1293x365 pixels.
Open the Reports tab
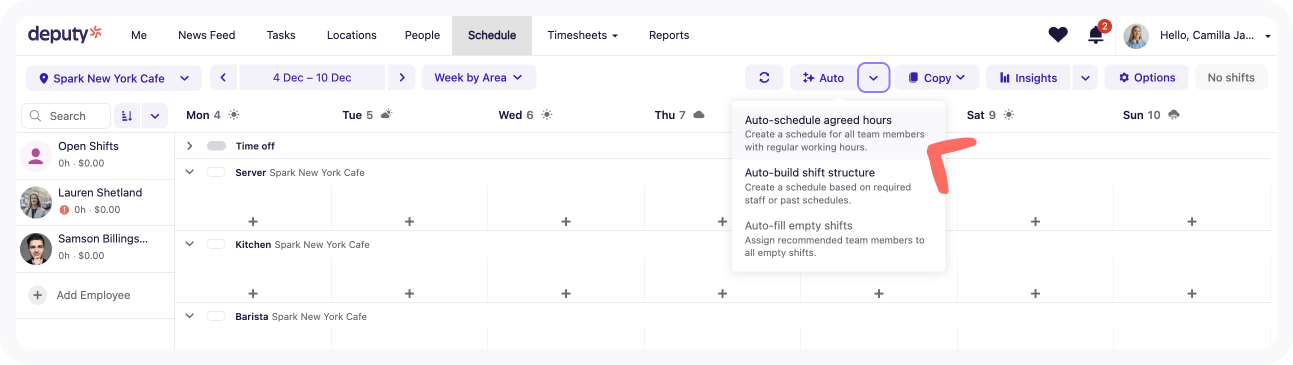click(x=669, y=35)
